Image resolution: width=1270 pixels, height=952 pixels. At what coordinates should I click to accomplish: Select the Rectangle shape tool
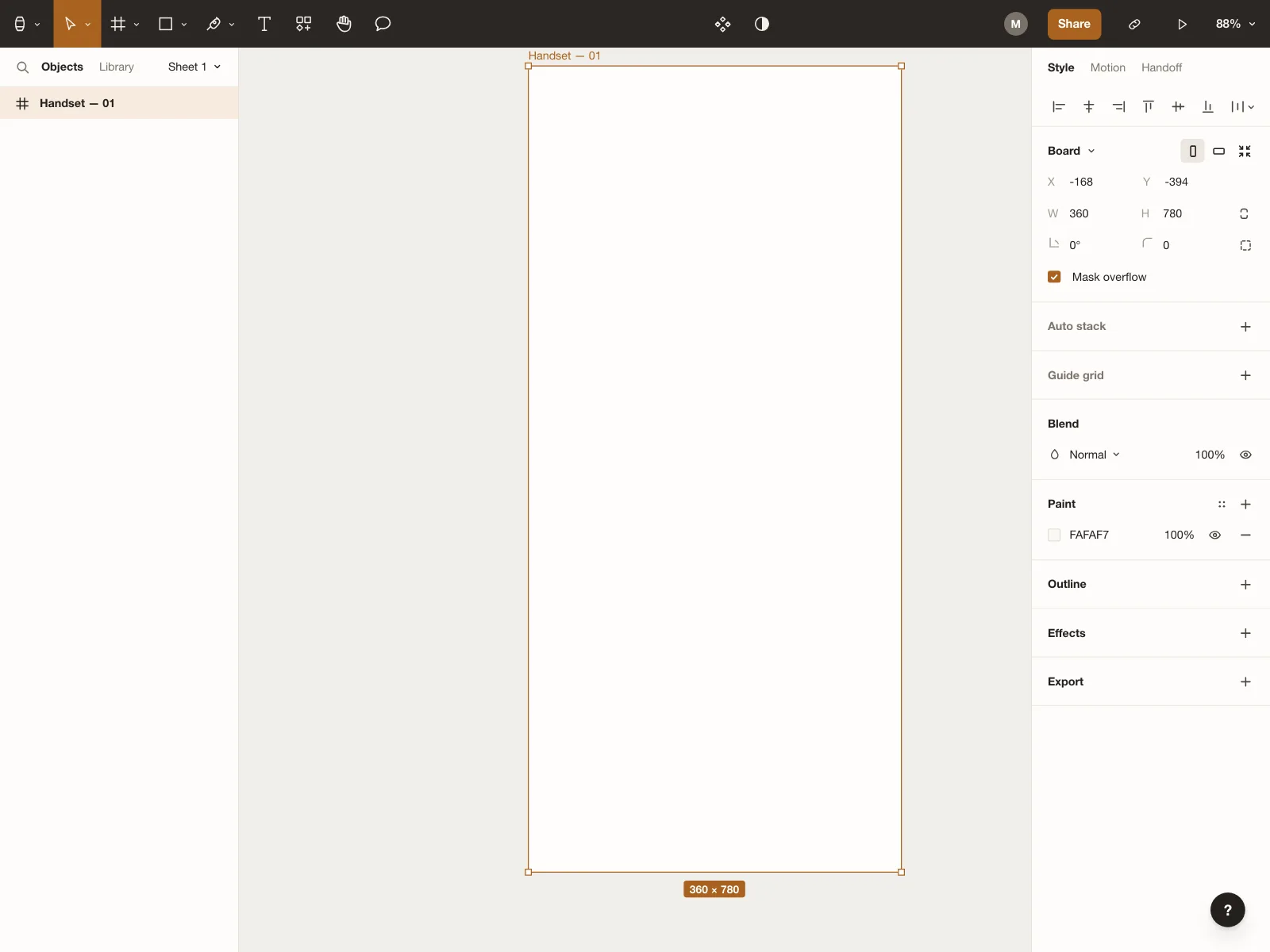(x=166, y=24)
